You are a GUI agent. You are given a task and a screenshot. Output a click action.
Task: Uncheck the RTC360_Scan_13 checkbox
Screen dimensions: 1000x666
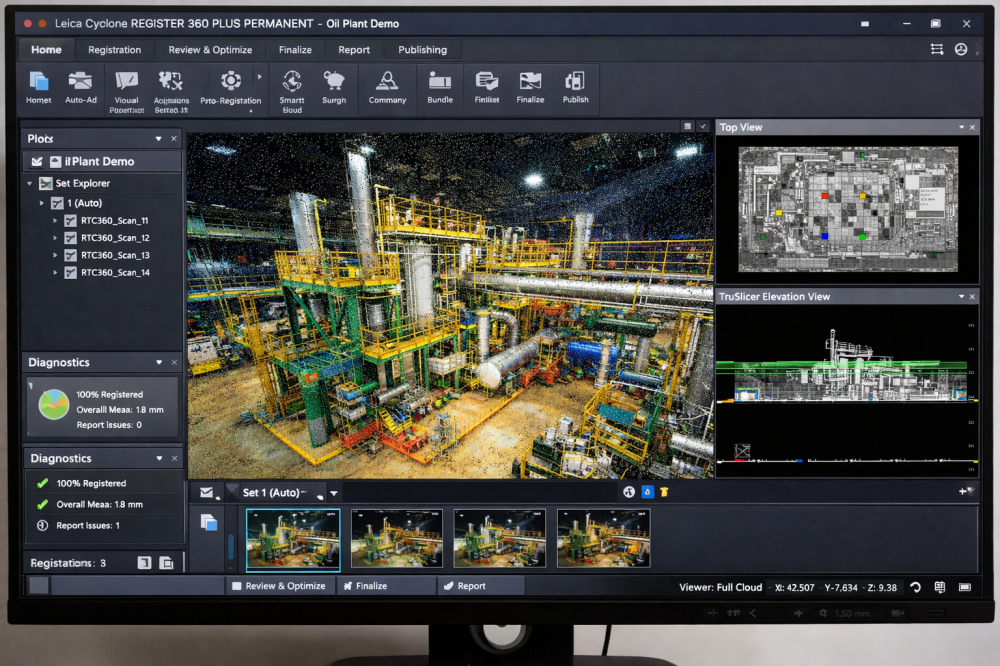(x=70, y=255)
